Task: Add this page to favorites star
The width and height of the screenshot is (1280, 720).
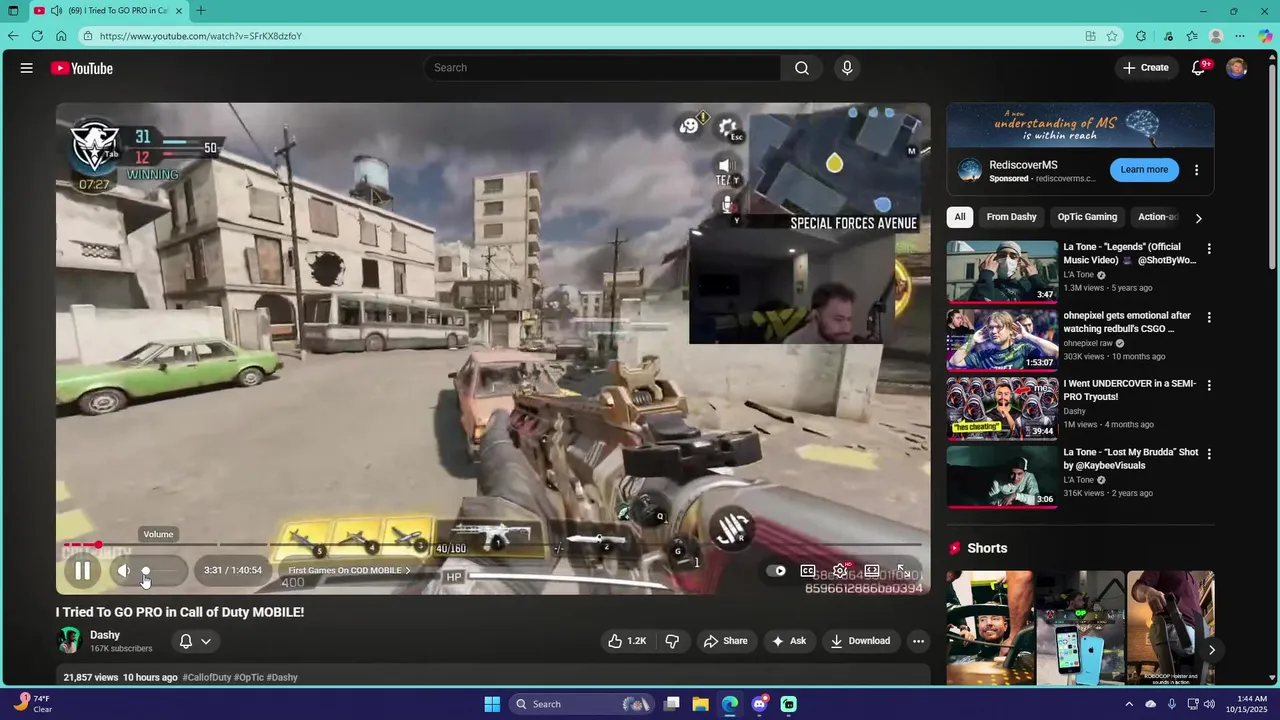Action: tap(1112, 36)
